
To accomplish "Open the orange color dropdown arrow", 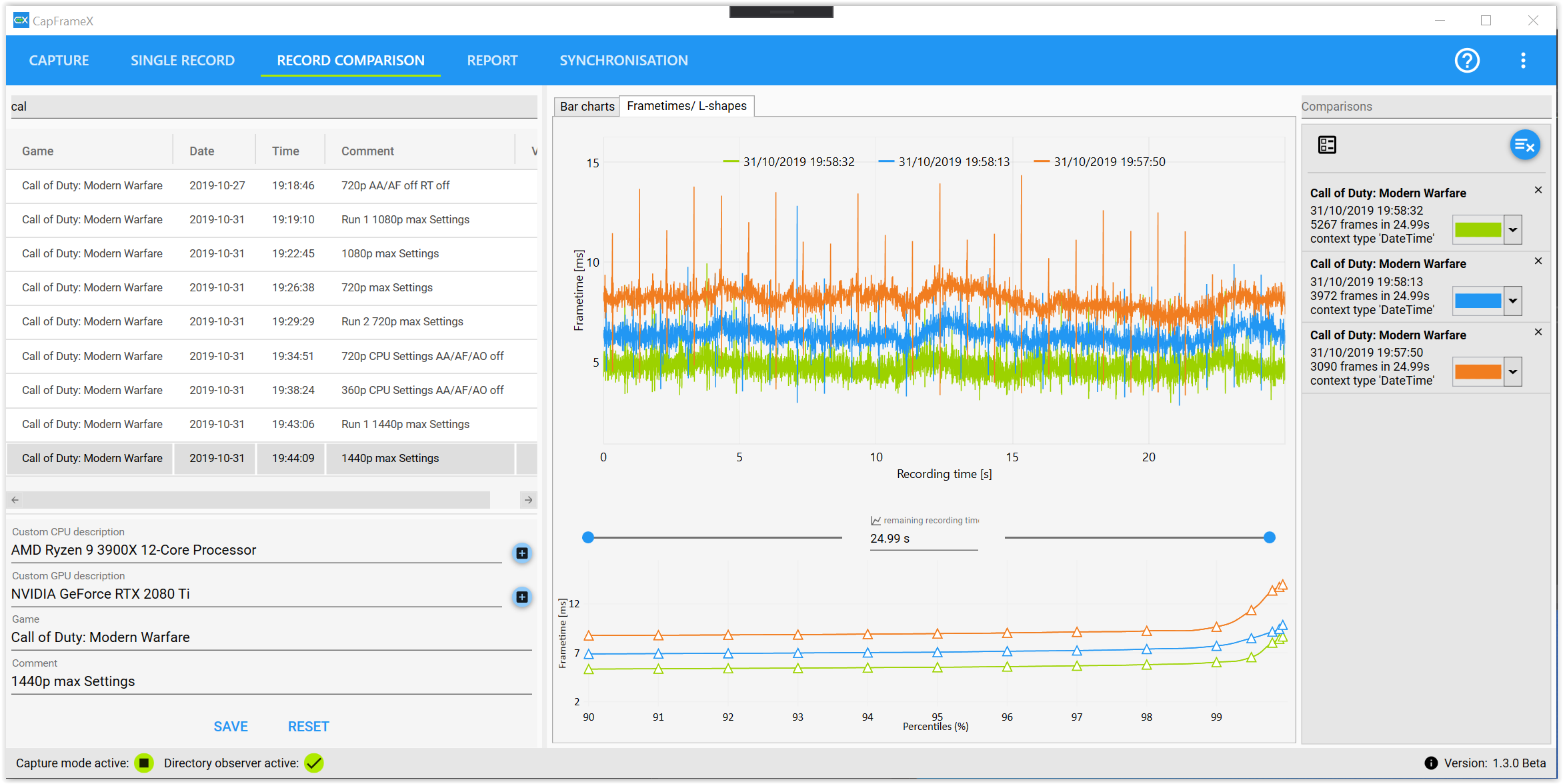I will [x=1513, y=372].
